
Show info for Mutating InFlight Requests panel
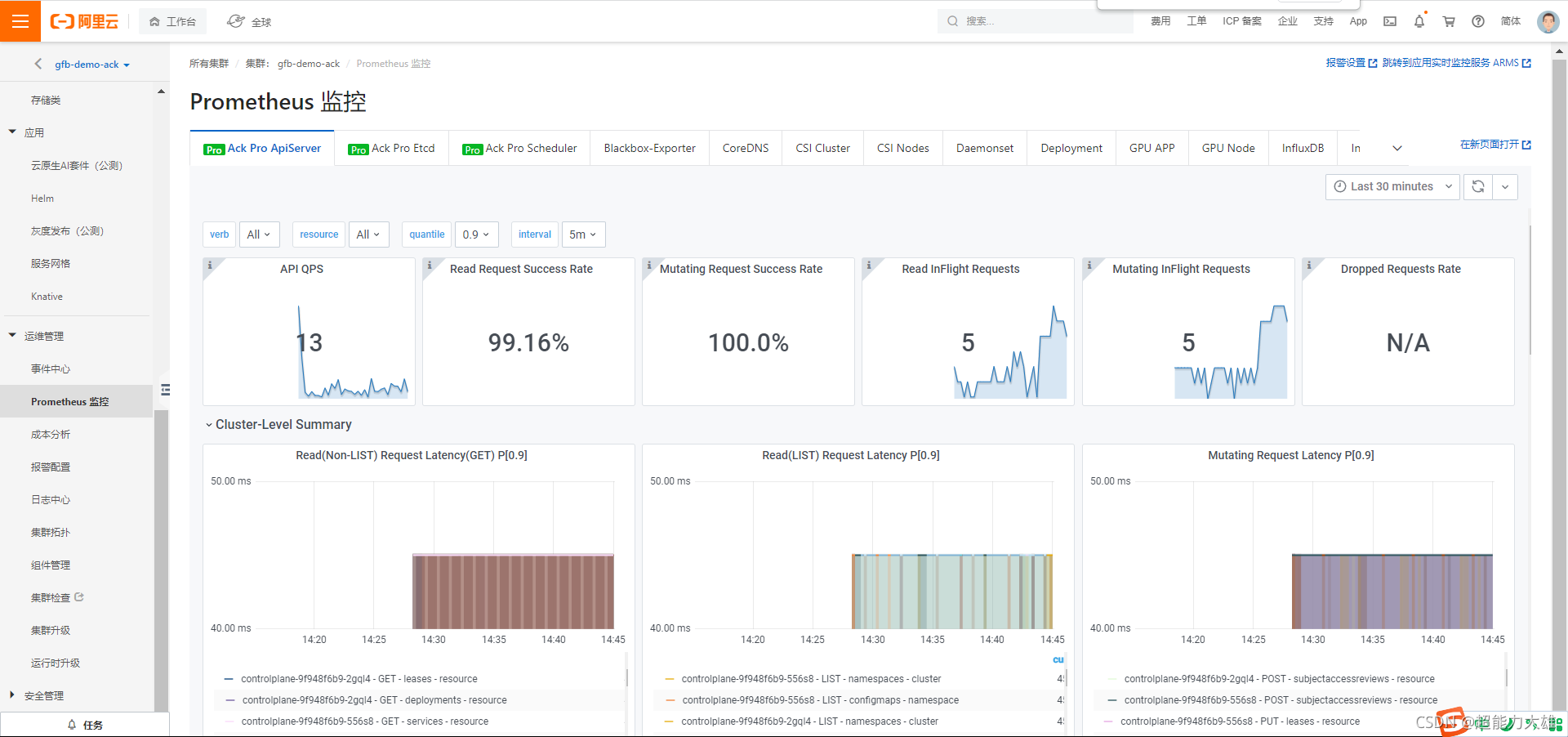pos(1089,265)
